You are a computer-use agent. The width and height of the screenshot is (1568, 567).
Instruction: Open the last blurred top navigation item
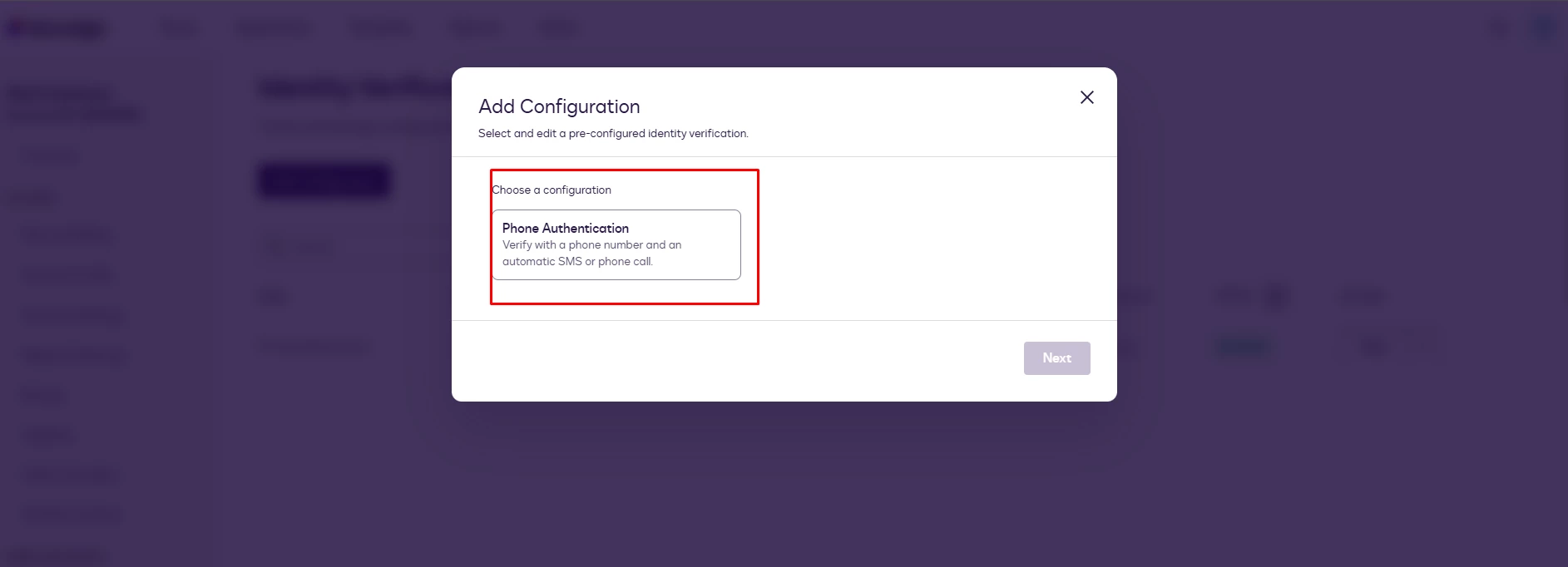pyautogui.click(x=559, y=29)
